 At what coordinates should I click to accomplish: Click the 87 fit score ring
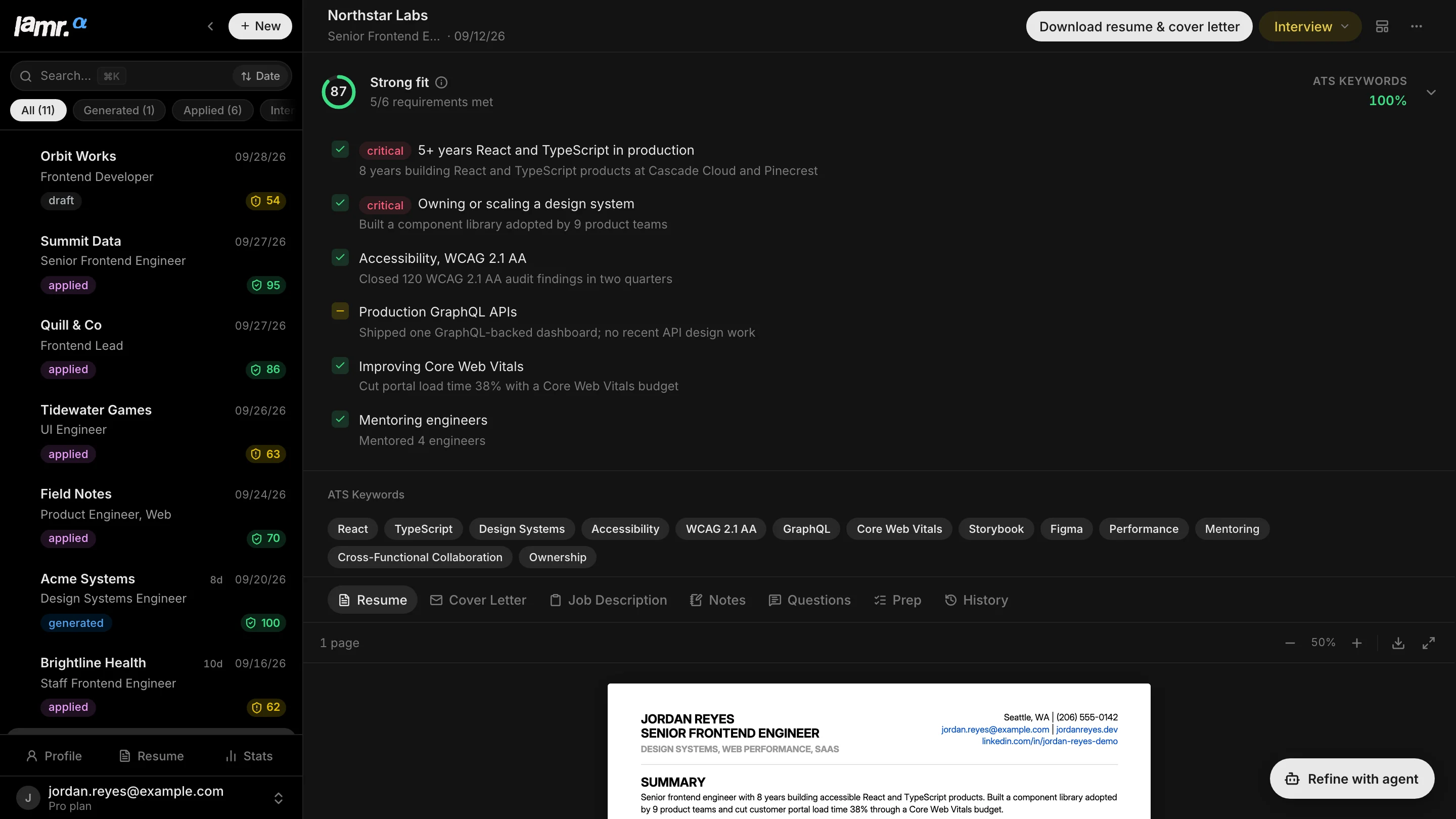click(x=339, y=92)
